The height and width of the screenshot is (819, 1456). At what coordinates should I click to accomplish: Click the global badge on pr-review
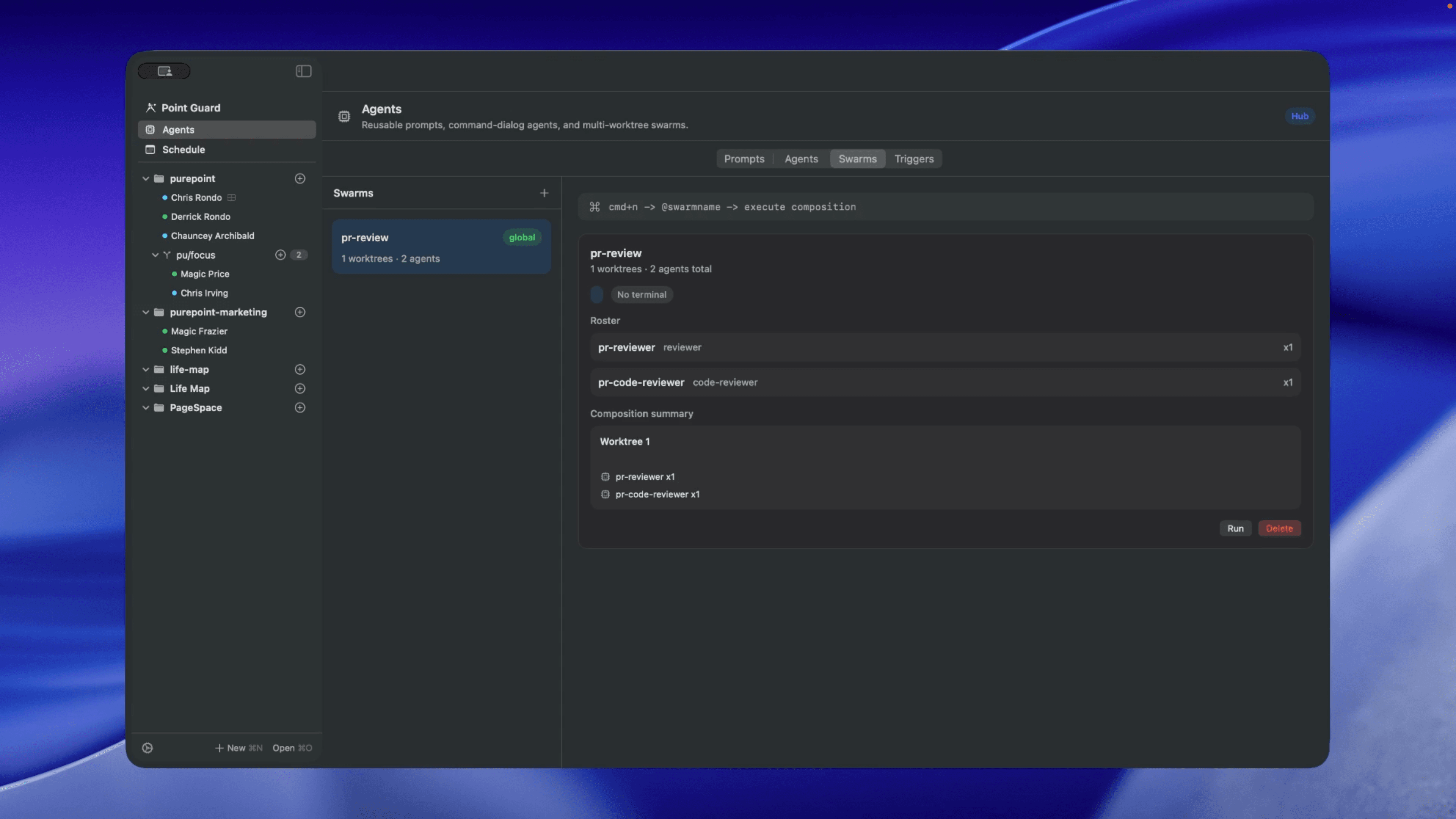(x=522, y=237)
